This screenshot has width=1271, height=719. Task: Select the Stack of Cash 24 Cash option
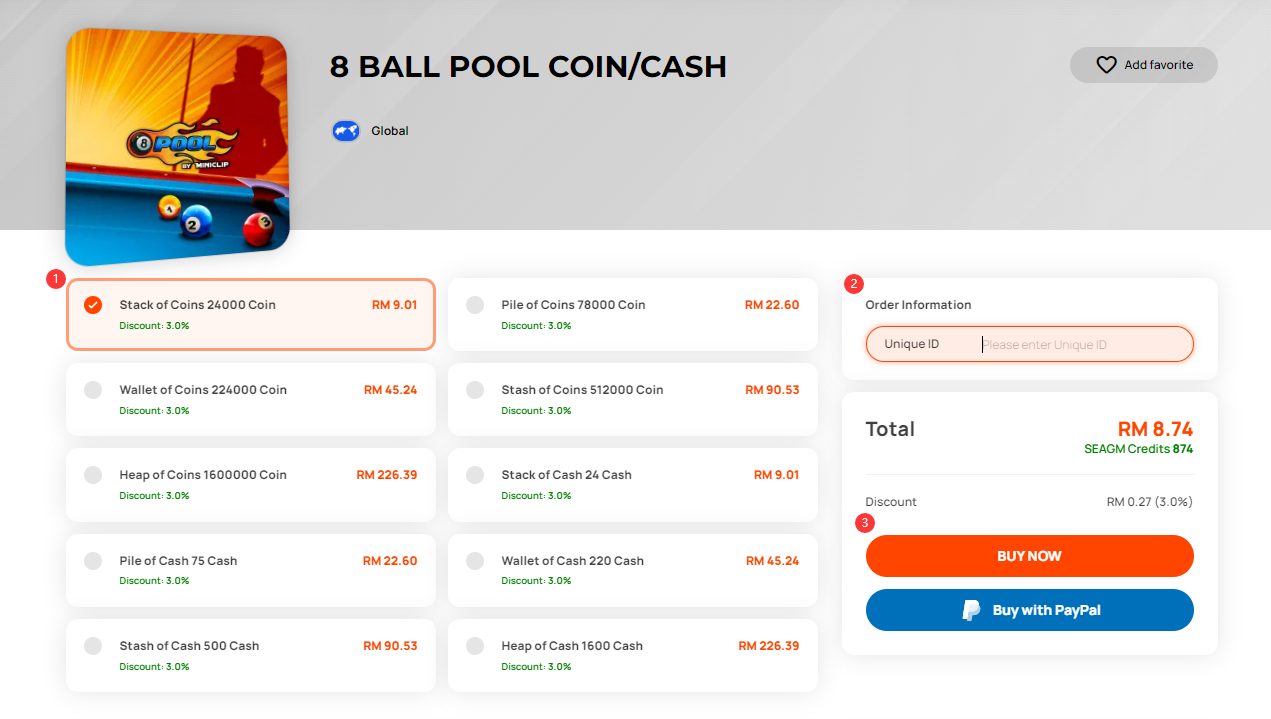(632, 484)
